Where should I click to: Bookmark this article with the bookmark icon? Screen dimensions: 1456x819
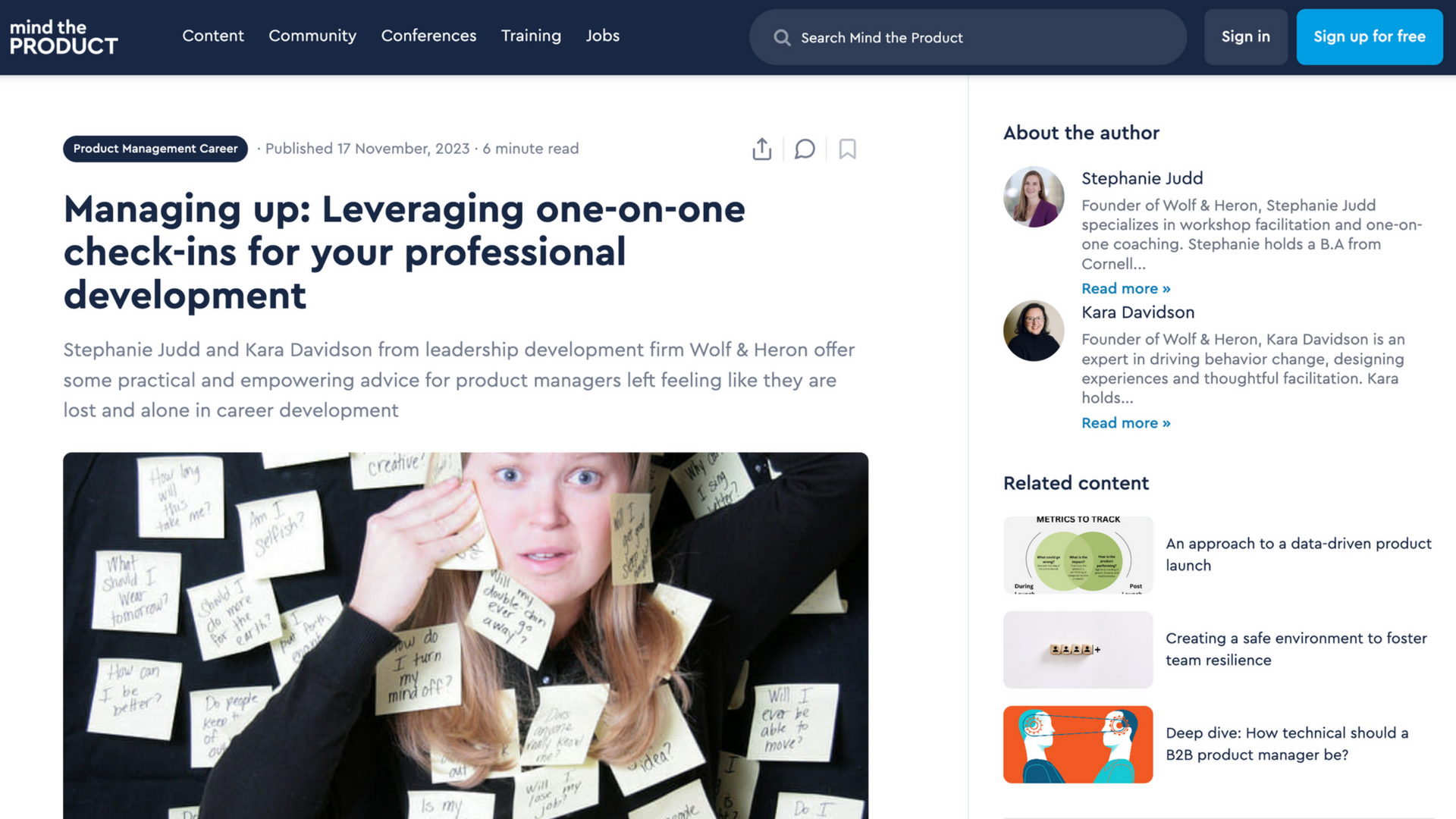(847, 149)
